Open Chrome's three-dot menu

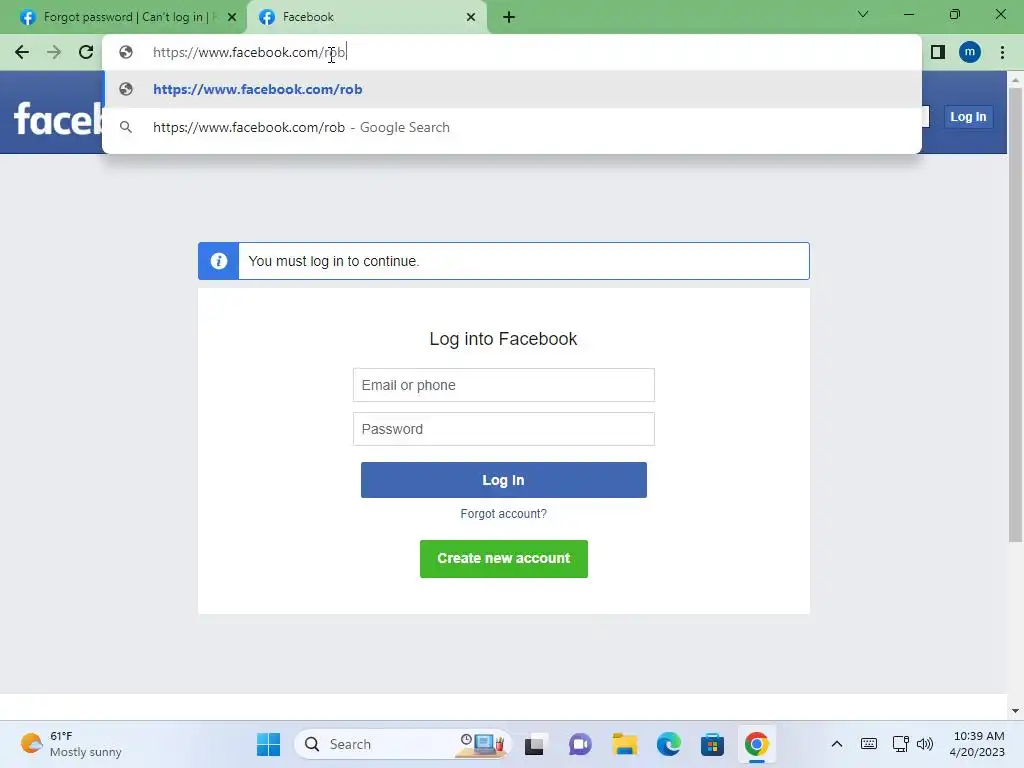[1002, 52]
